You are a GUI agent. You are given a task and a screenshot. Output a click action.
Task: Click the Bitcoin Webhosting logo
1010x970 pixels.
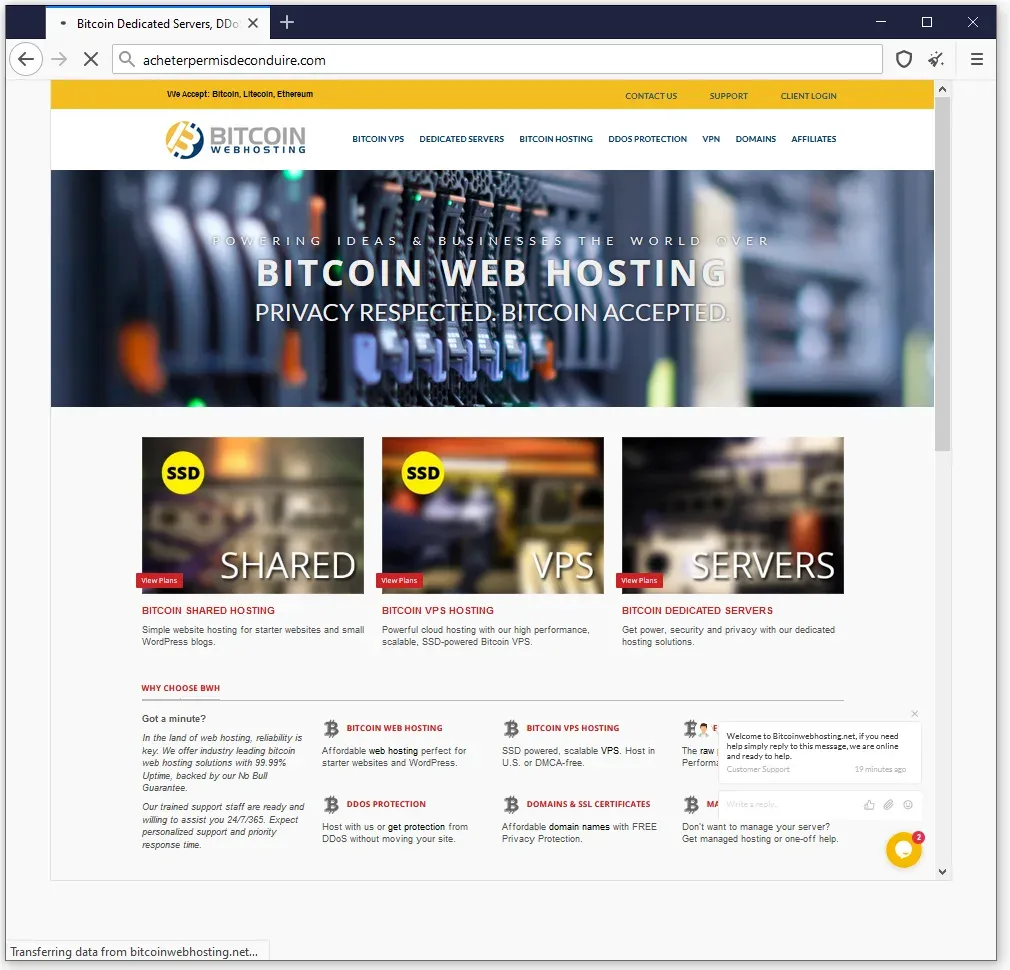click(236, 139)
